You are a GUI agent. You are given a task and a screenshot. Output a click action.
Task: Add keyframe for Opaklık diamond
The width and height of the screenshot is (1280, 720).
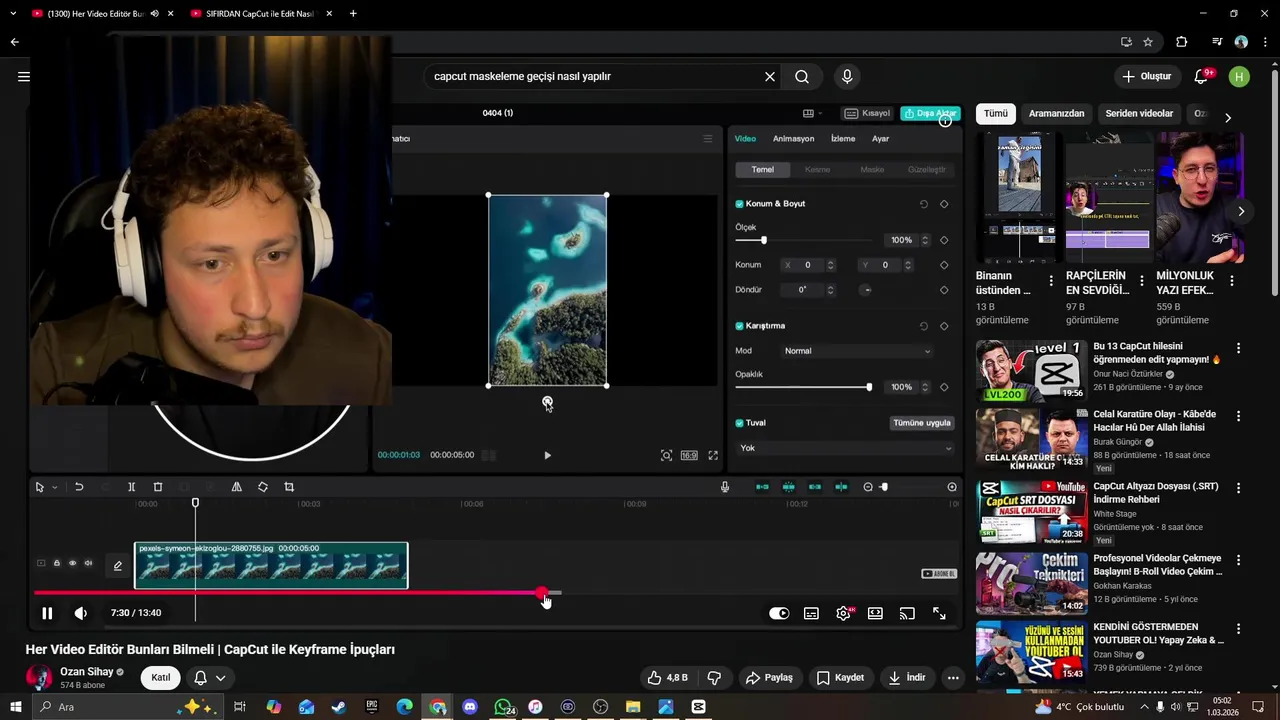coord(944,387)
